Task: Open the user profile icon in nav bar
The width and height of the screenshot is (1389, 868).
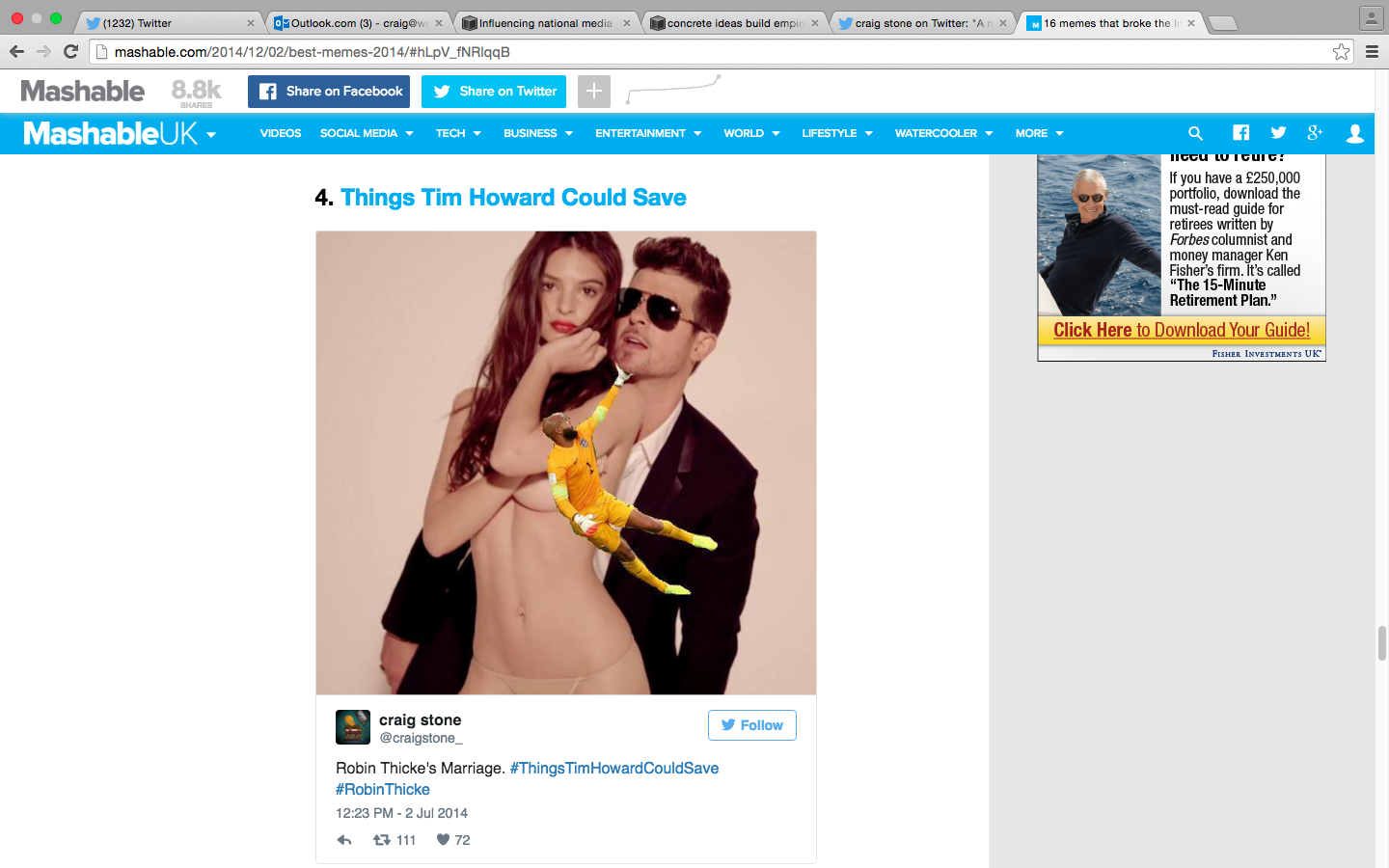Action: click(x=1355, y=133)
